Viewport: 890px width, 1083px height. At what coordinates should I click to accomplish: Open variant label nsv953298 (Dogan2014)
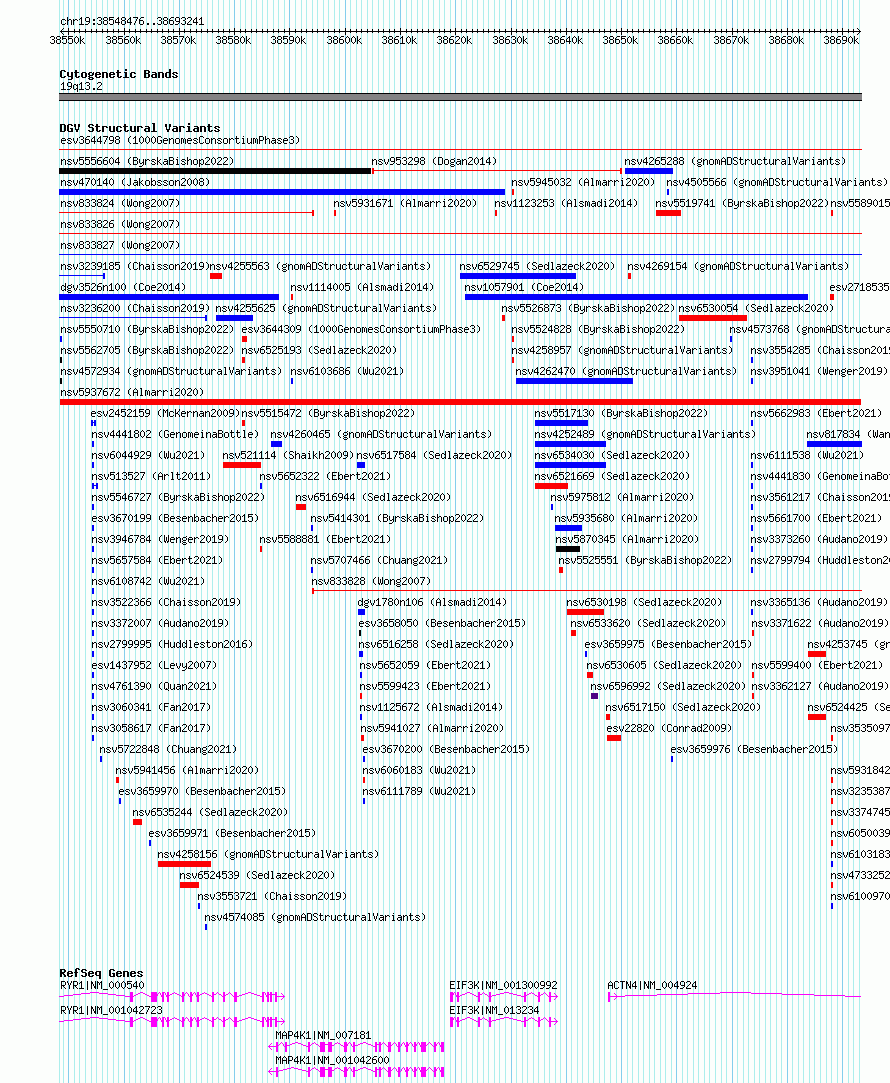pos(434,161)
